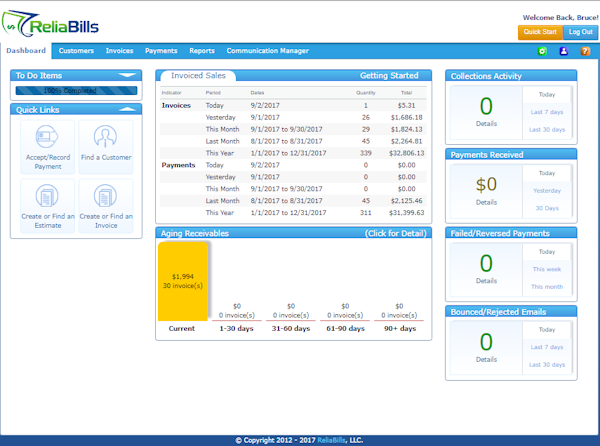The height and width of the screenshot is (446, 600).
Task: Click the $2,125.46 payments Last Month total
Action: pos(406,201)
